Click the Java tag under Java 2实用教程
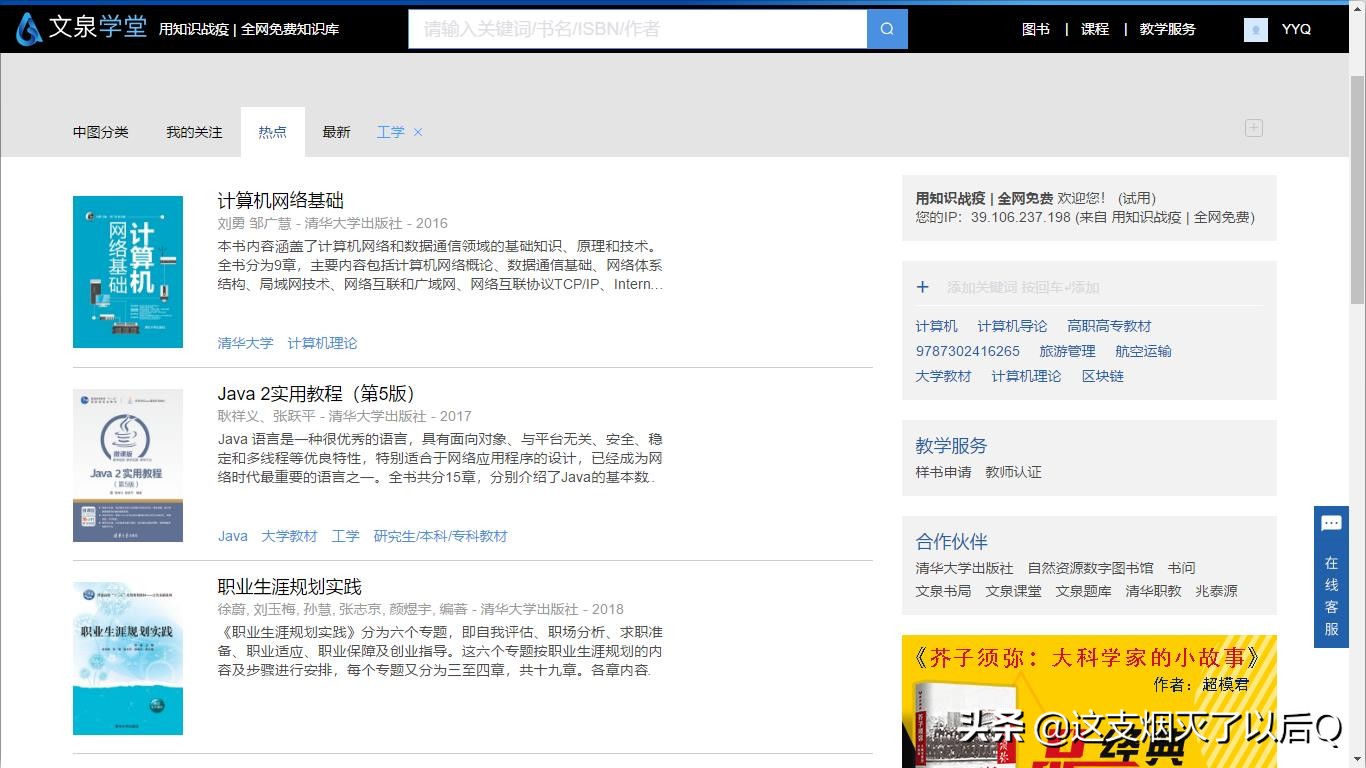1366x768 pixels. tap(232, 536)
